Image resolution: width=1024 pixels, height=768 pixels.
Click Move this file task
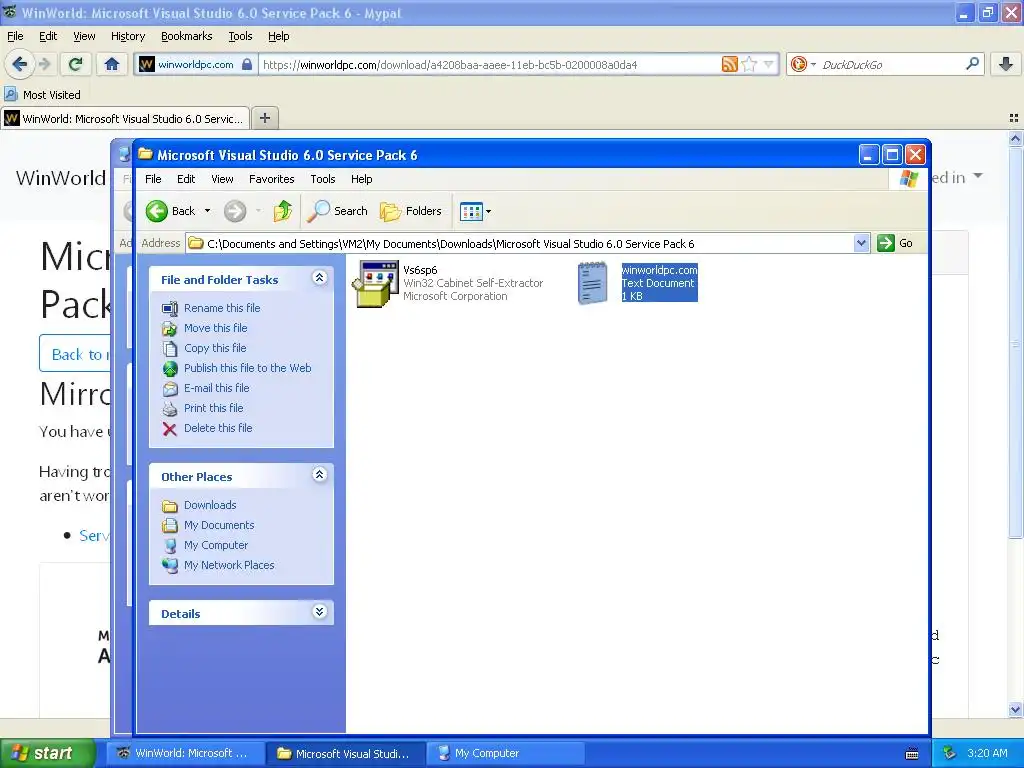216,328
